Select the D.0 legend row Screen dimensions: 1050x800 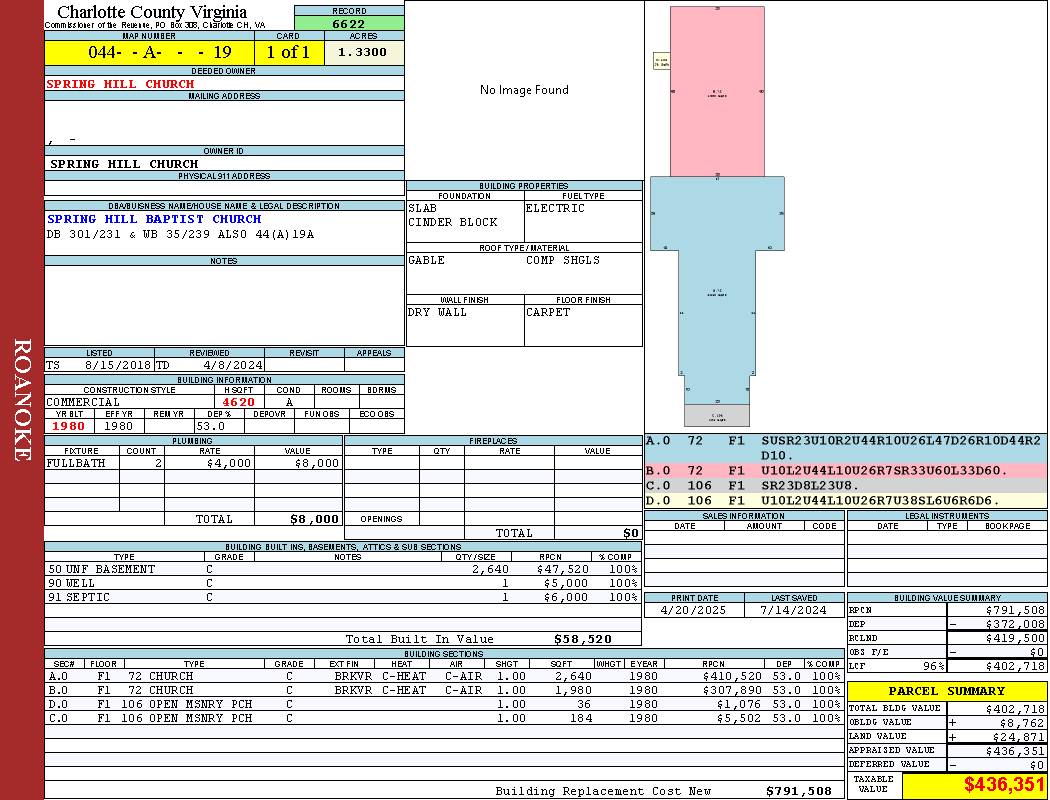[846, 500]
